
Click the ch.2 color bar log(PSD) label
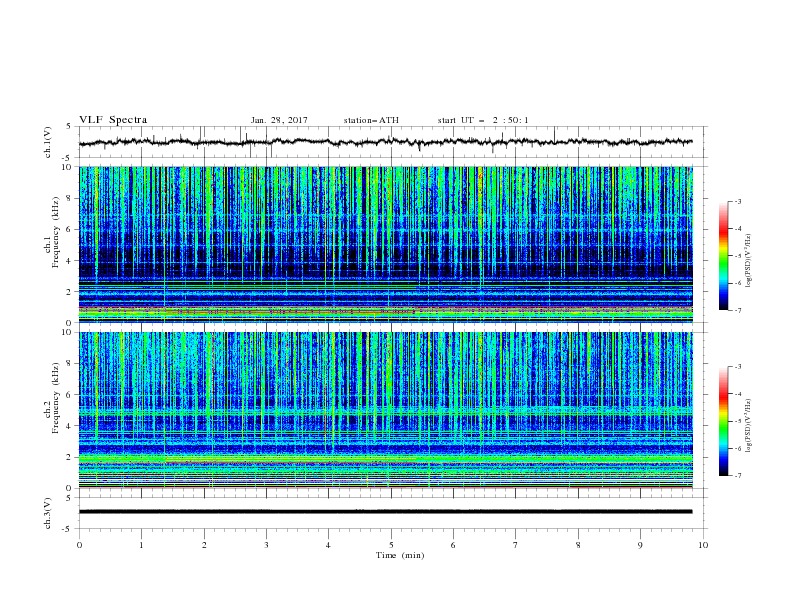click(x=748, y=426)
